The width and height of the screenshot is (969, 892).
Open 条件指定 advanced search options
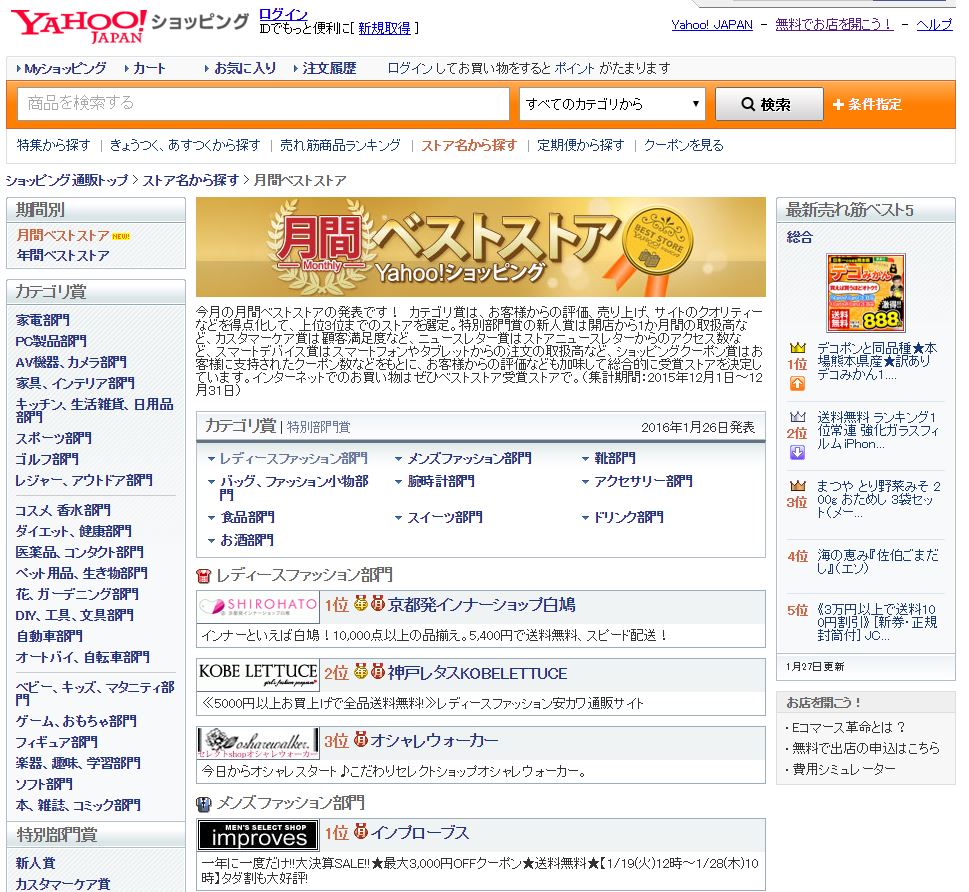[867, 104]
